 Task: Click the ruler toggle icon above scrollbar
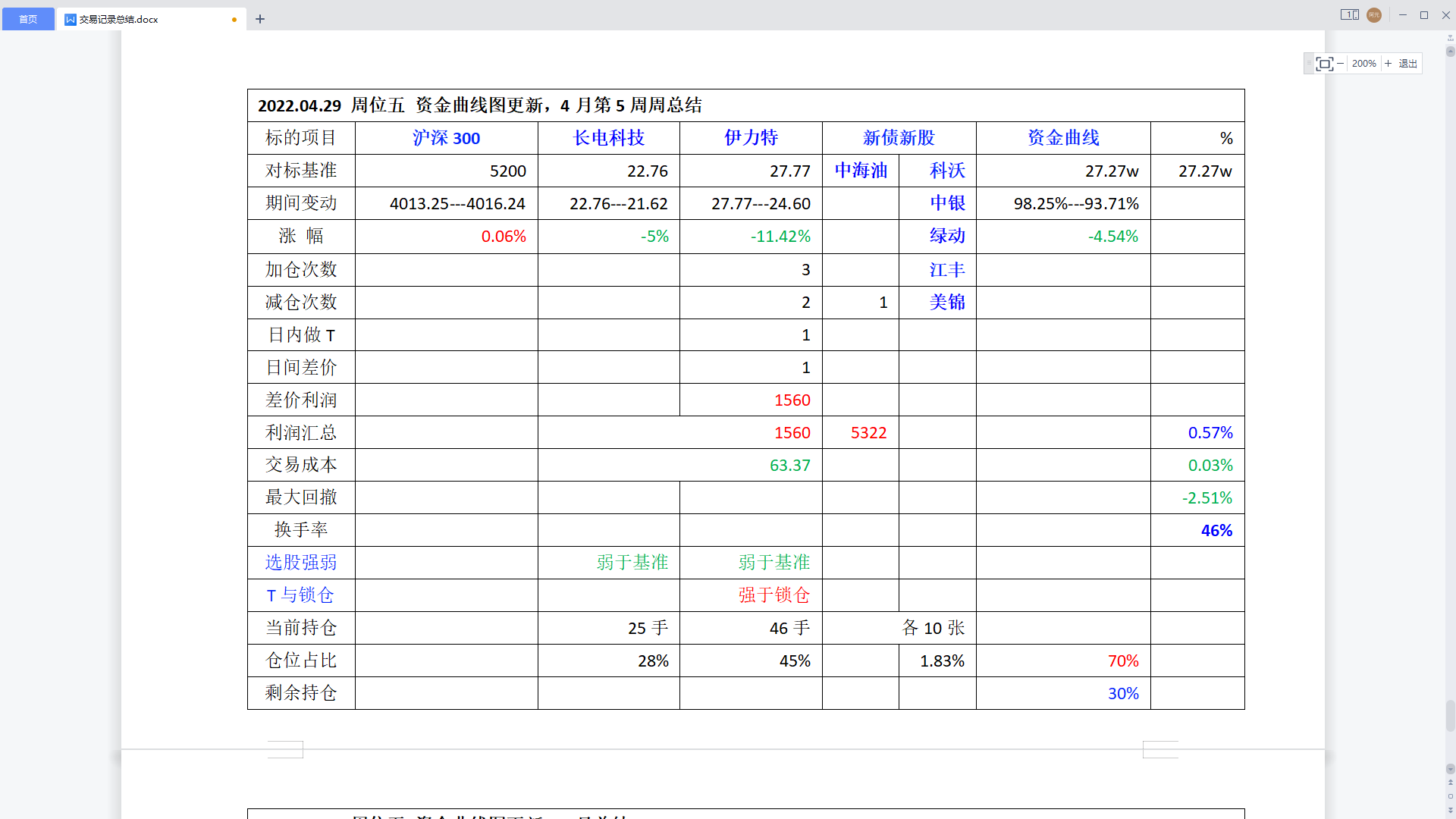coord(1450,38)
